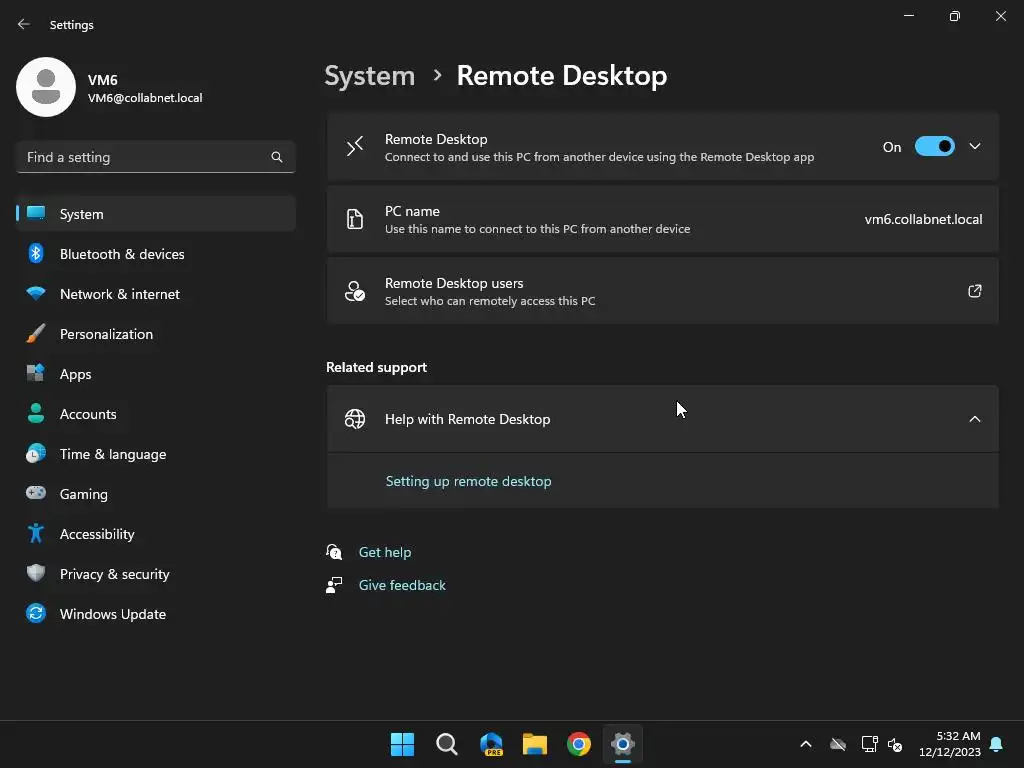
Task: Click the vm6.collabnet.local PC name value
Action: tap(923, 219)
